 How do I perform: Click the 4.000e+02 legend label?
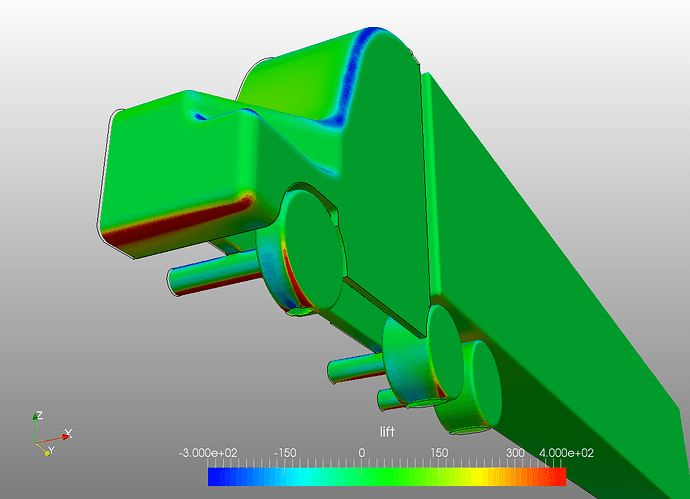click(566, 453)
